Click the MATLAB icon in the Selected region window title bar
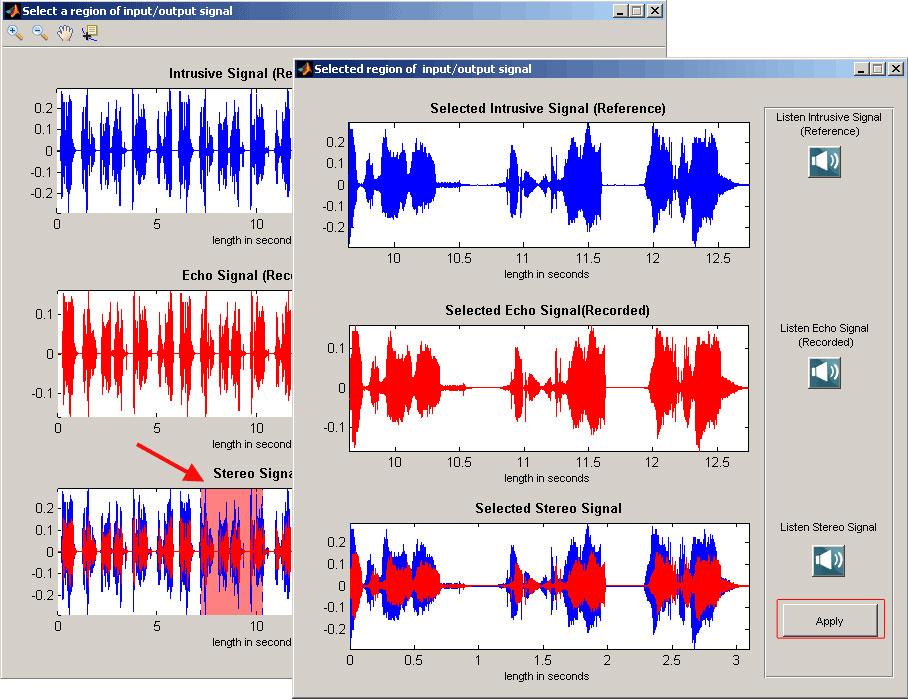The width and height of the screenshot is (908, 699). [x=304, y=69]
